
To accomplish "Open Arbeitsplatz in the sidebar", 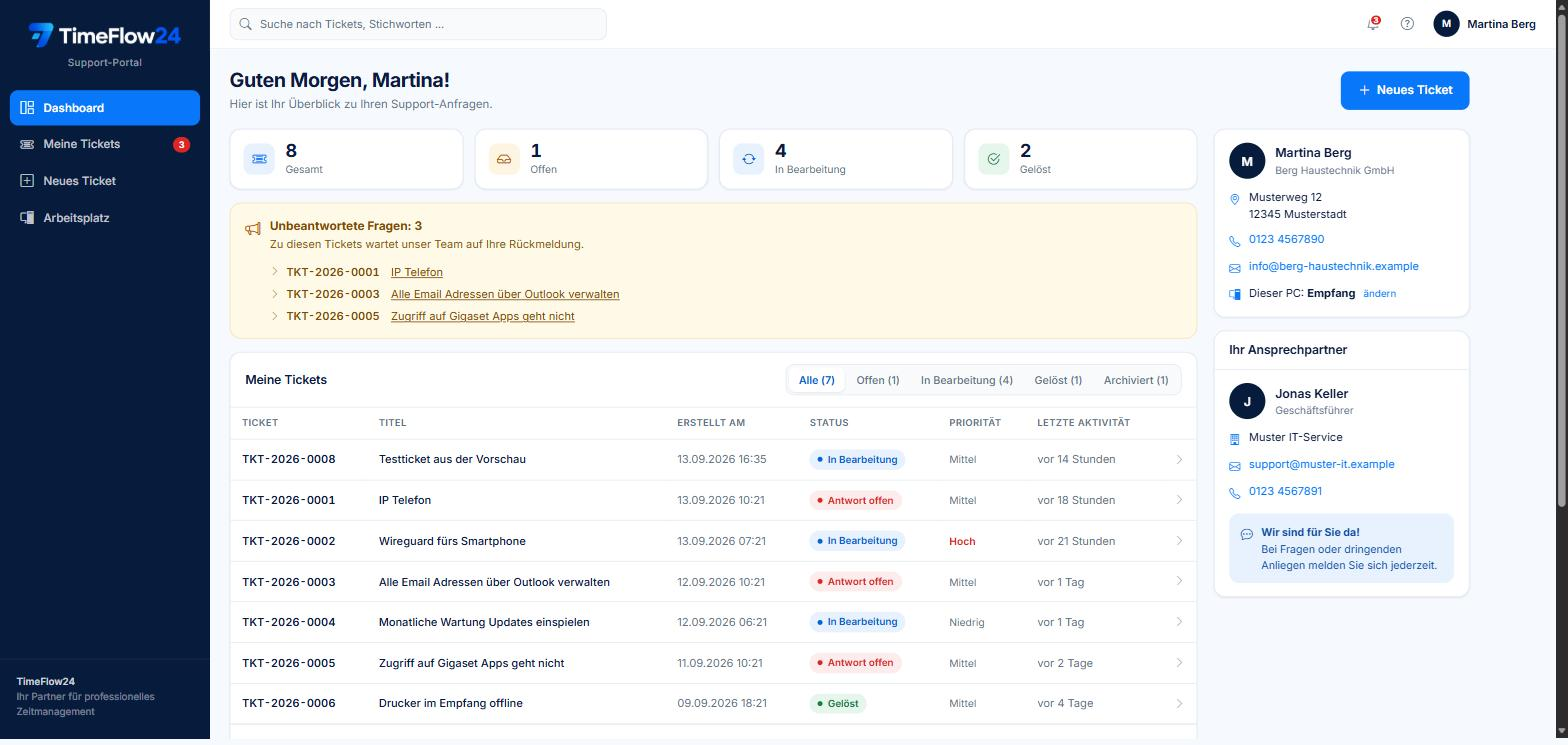I will pyautogui.click(x=105, y=218).
